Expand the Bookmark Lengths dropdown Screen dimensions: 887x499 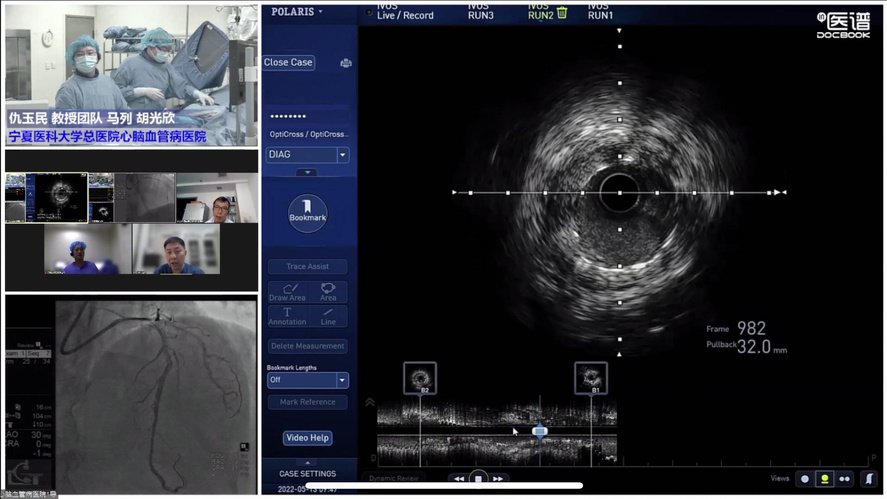click(342, 380)
